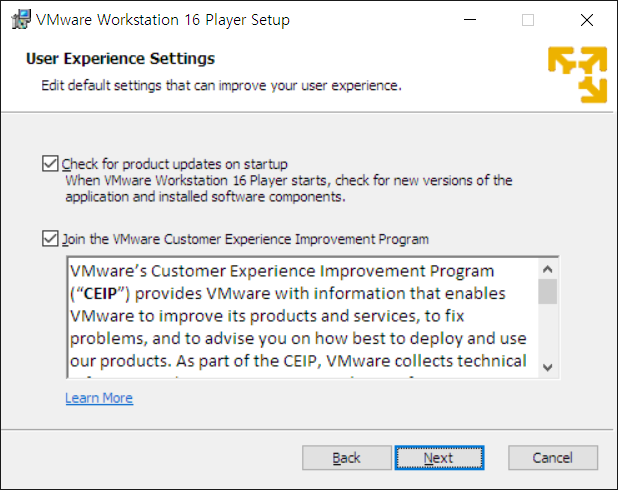Screen dimensions: 618x490
Task: Click the scrollbar thumb in CEIP description
Action: click(547, 291)
